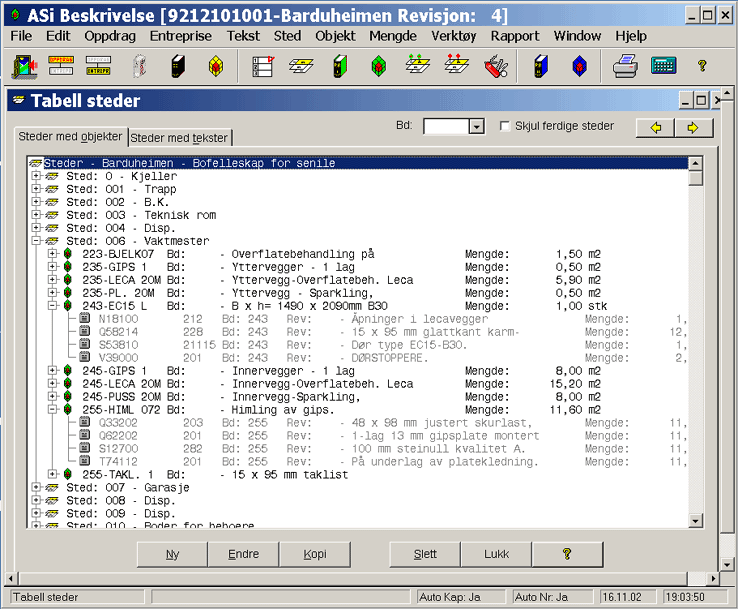Image resolution: width=738 pixels, height=609 pixels.
Task: Click the Slett button
Action: pyautogui.click(x=425, y=554)
